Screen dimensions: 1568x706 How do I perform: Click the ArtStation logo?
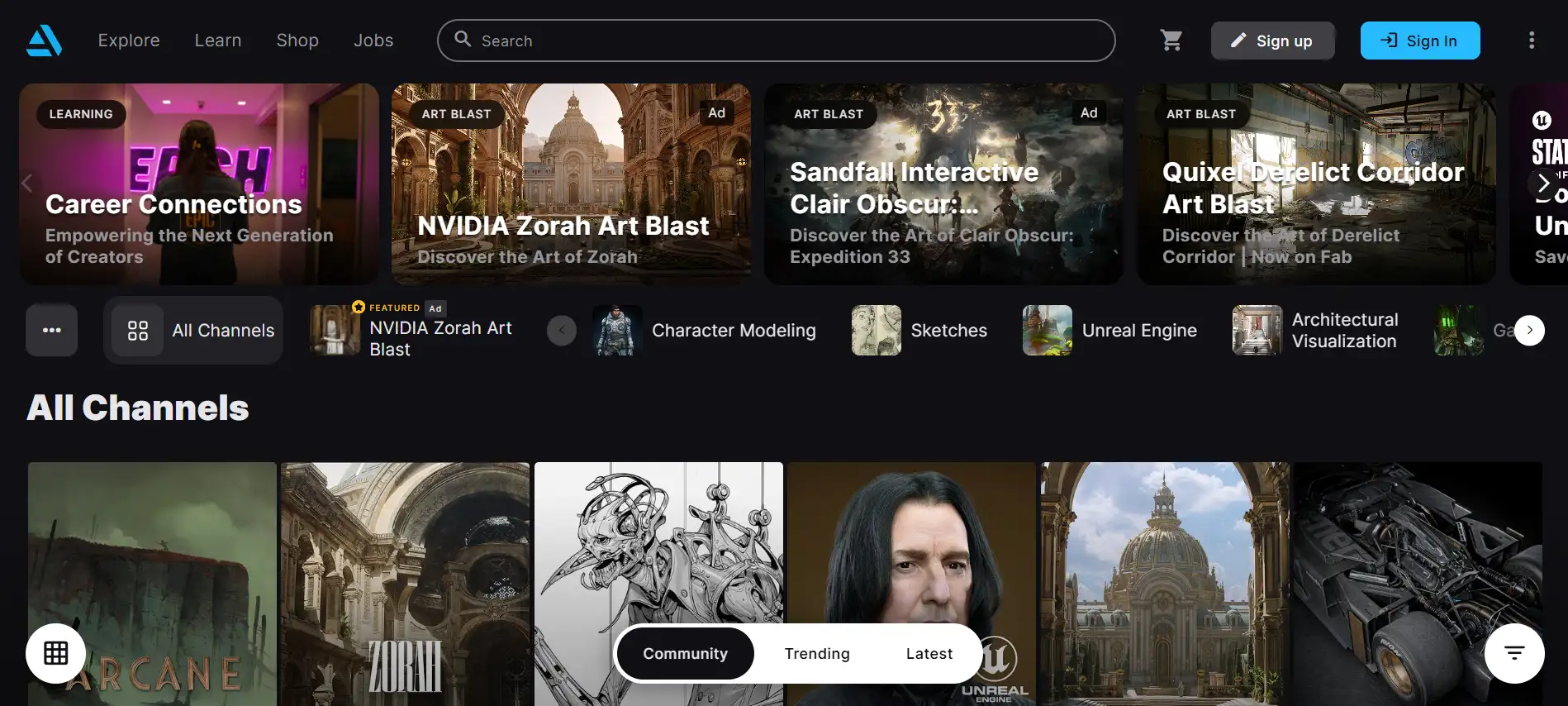coord(44,41)
